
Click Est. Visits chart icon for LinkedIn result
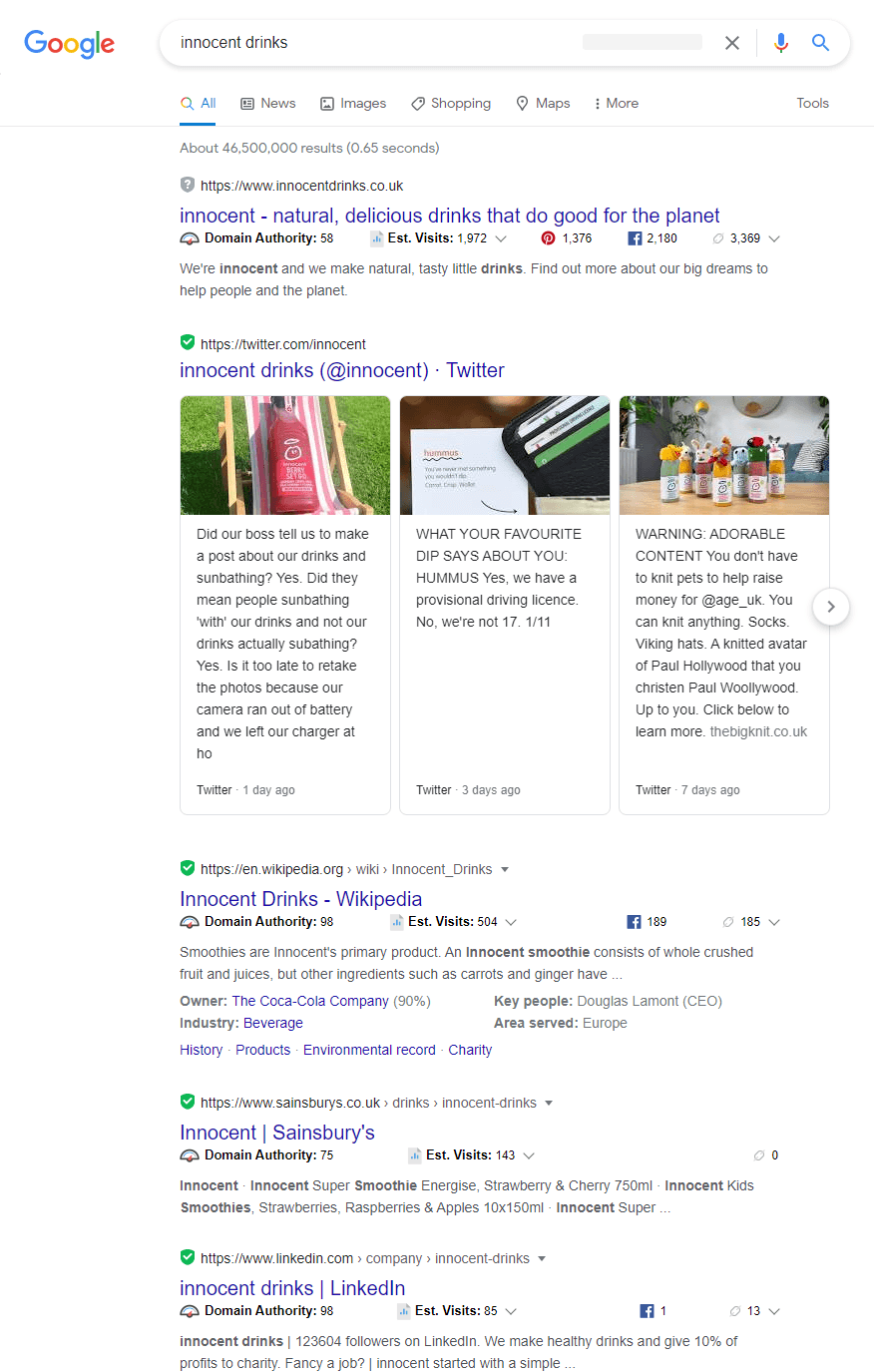[404, 1311]
